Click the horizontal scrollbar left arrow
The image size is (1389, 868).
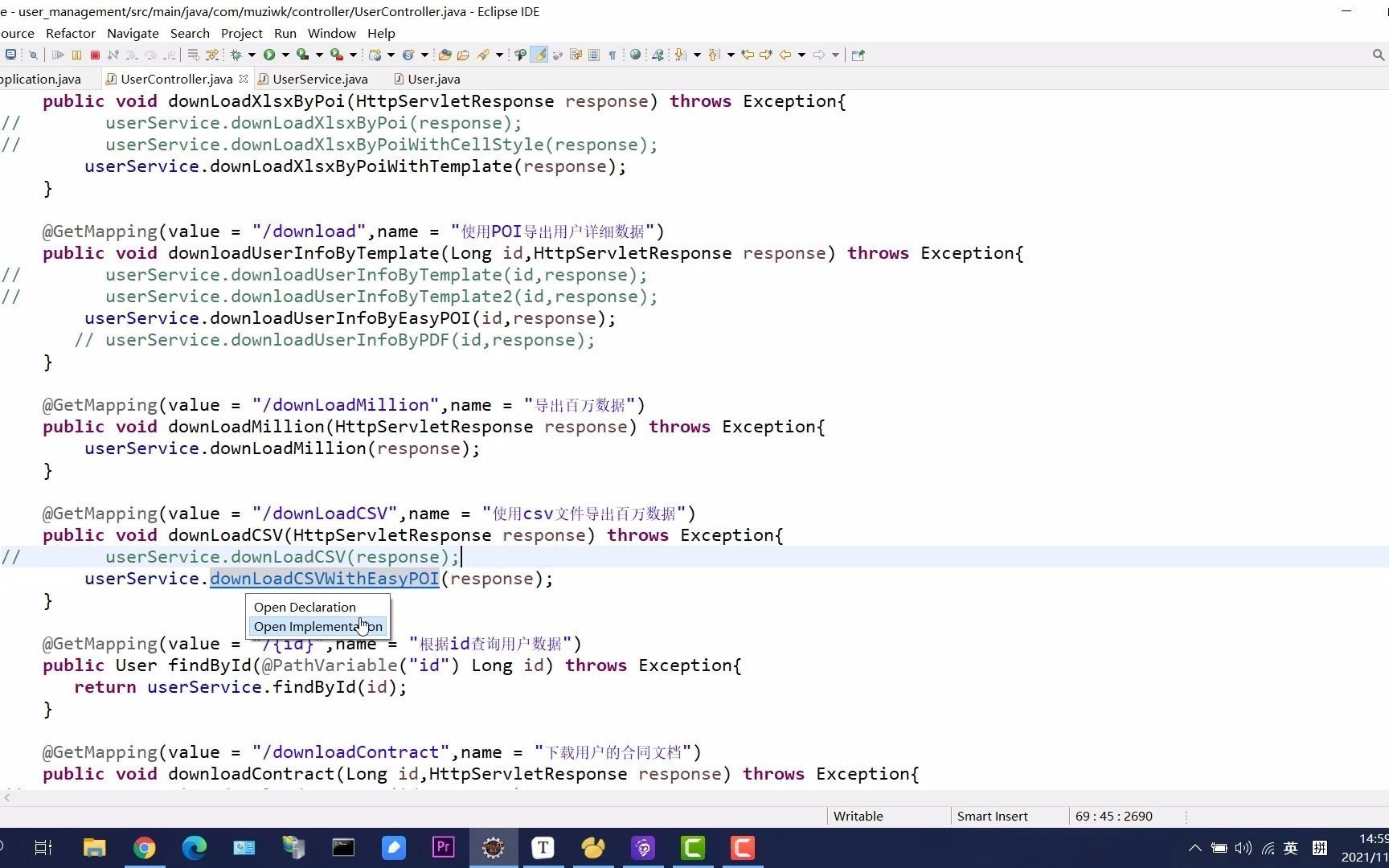click(7, 796)
